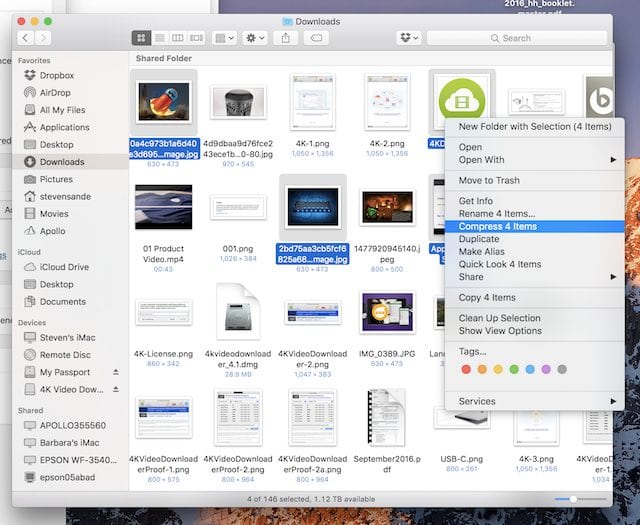Select the 01 Product Video.mp4 thumbnail

pyautogui.click(x=163, y=207)
